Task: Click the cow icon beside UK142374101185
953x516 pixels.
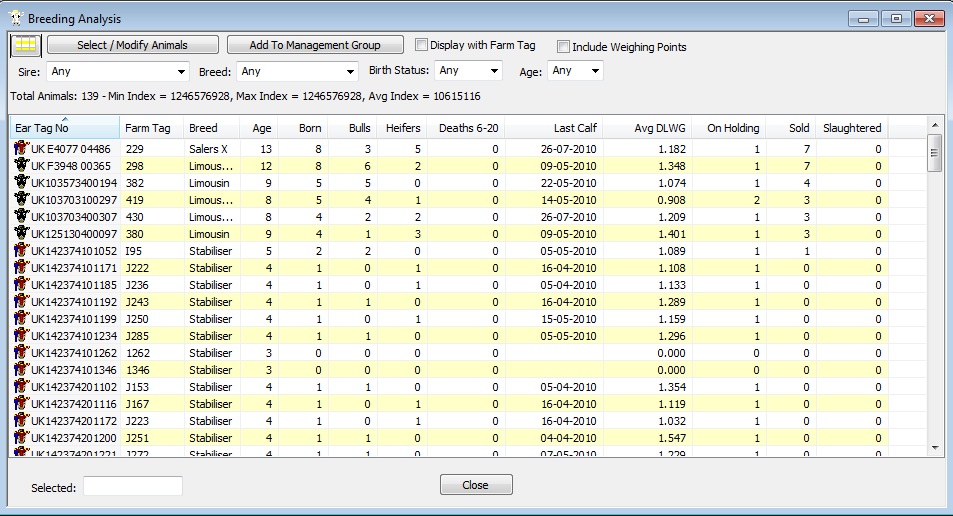Action: pyautogui.click(x=22, y=284)
